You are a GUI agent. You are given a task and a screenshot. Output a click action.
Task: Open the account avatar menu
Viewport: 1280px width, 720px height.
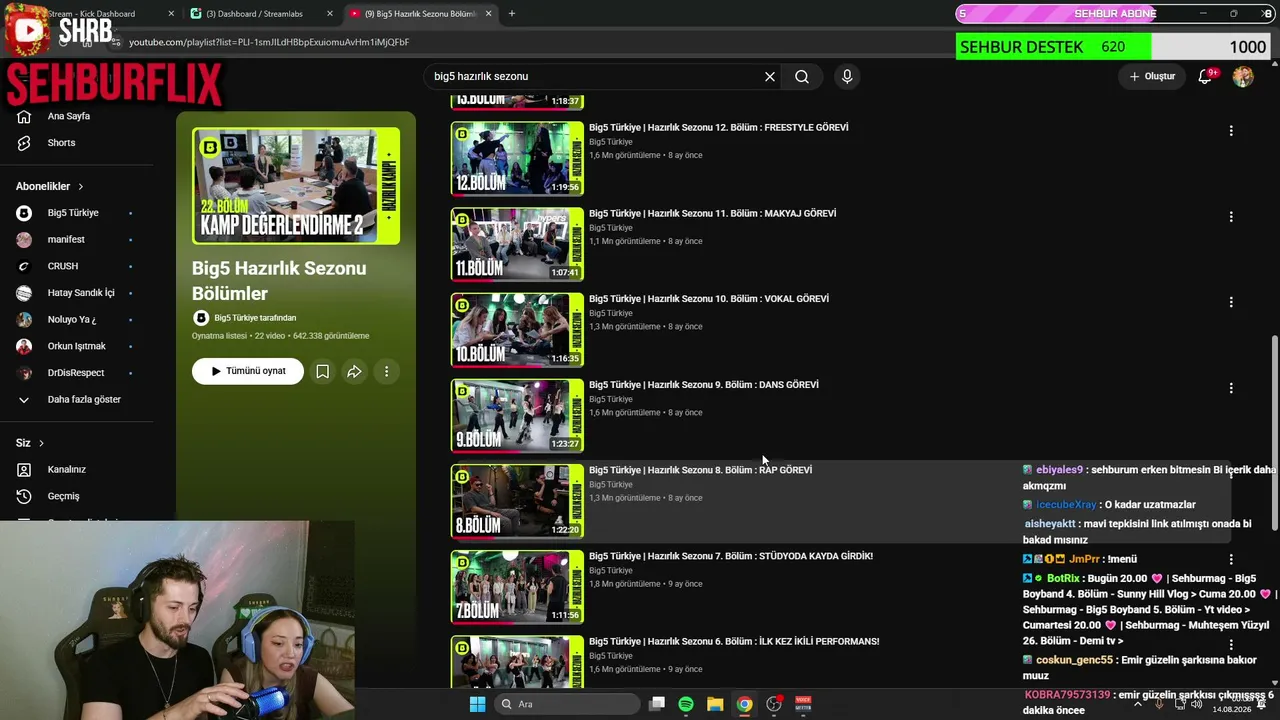1243,77
